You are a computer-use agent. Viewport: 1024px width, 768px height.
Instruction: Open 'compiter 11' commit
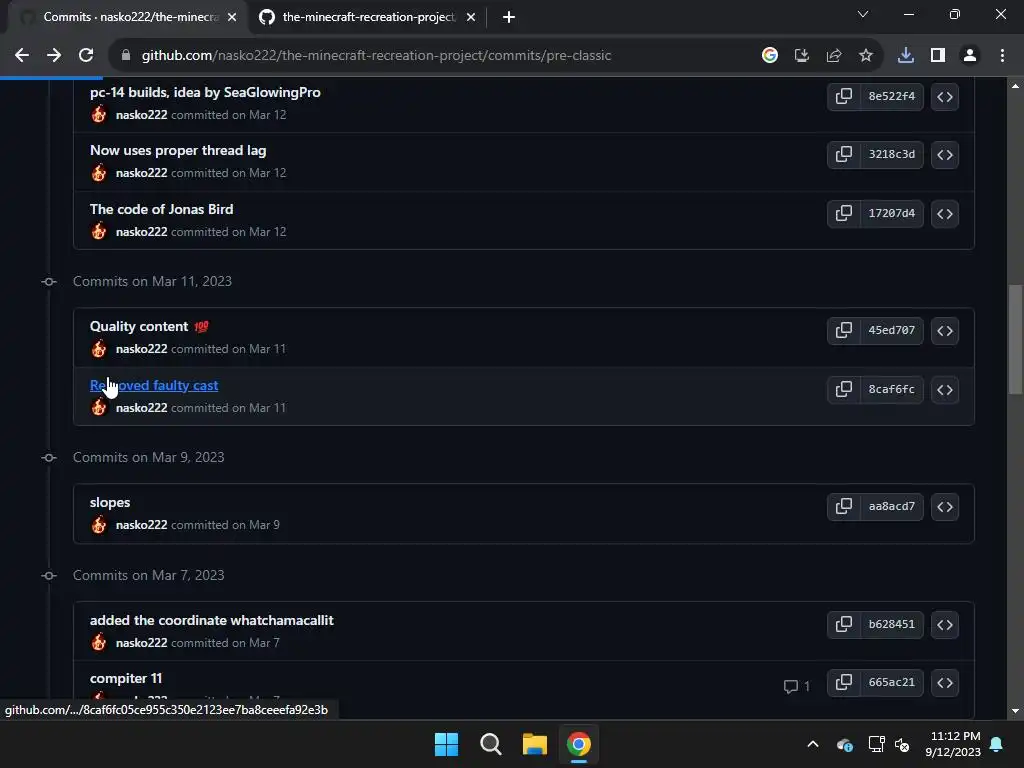125,679
